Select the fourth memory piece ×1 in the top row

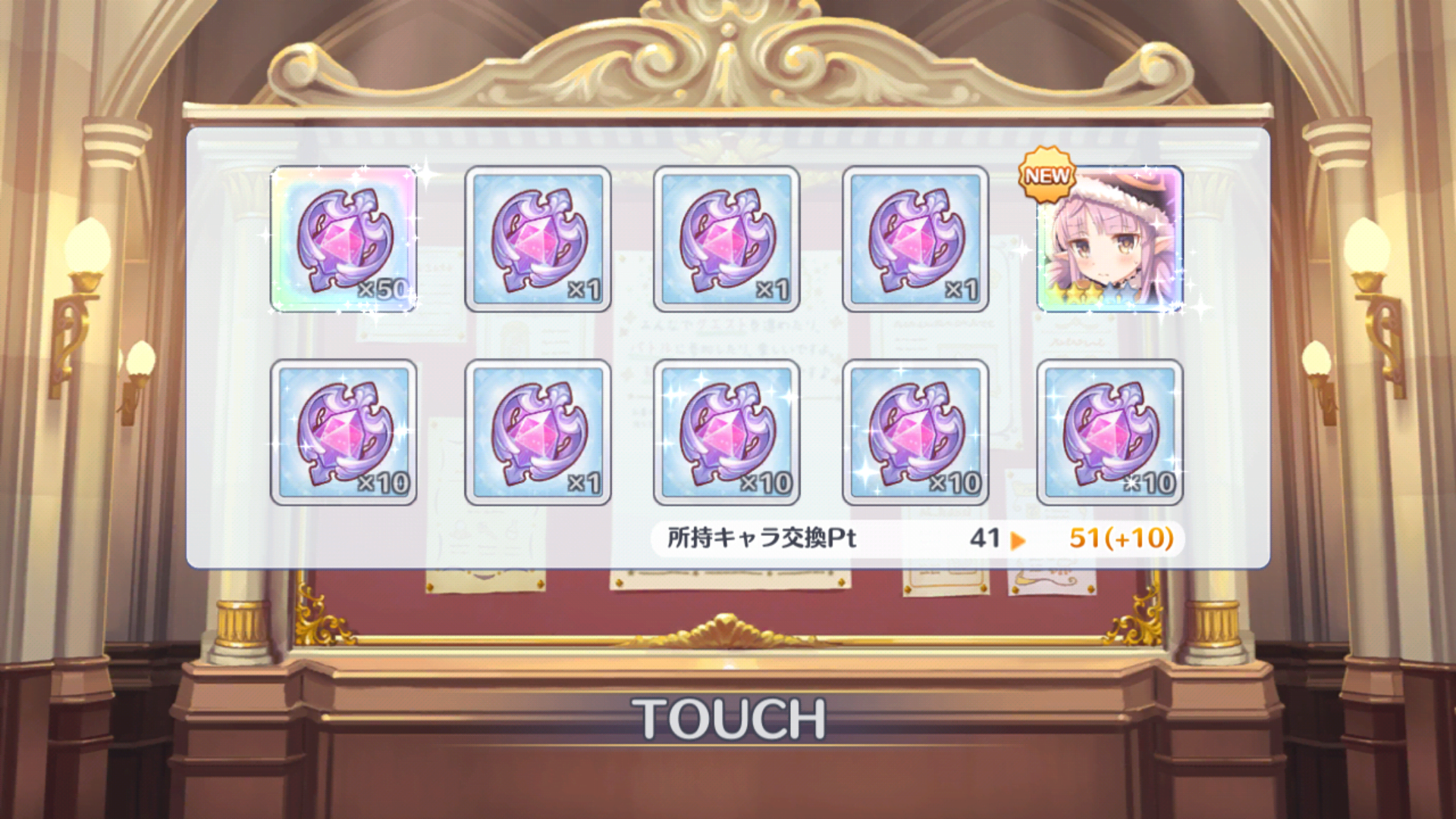pos(915,239)
